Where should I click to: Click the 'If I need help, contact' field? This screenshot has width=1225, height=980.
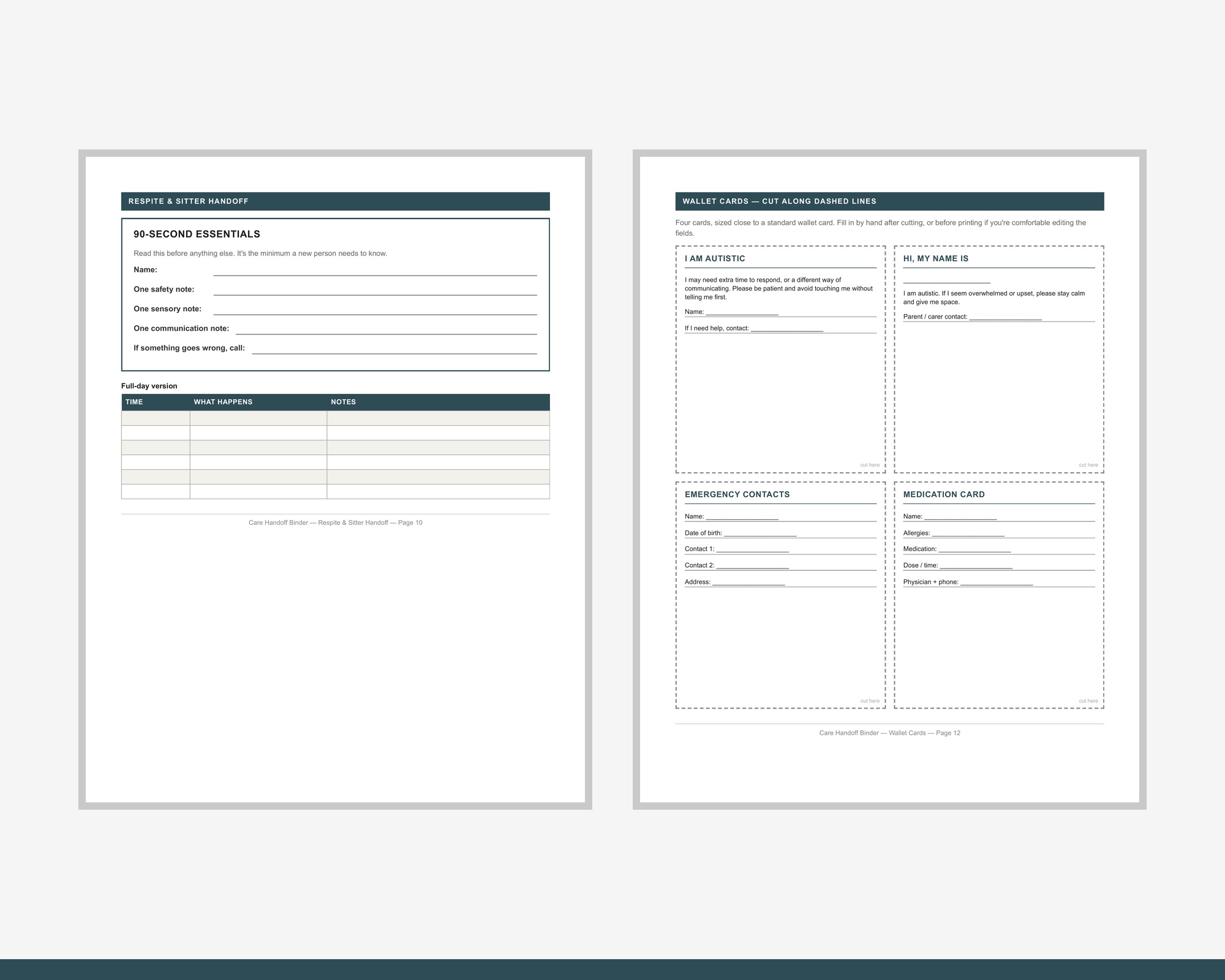click(x=780, y=328)
